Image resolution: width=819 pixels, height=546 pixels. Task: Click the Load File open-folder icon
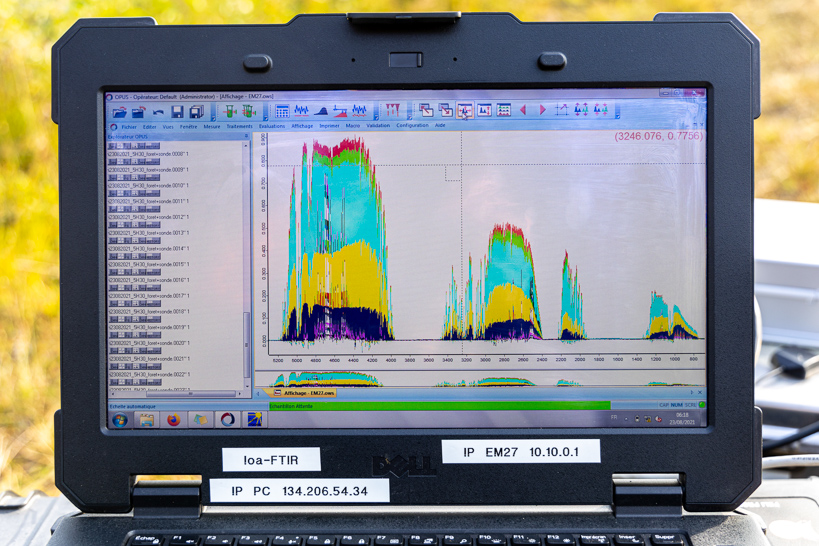click(x=120, y=112)
